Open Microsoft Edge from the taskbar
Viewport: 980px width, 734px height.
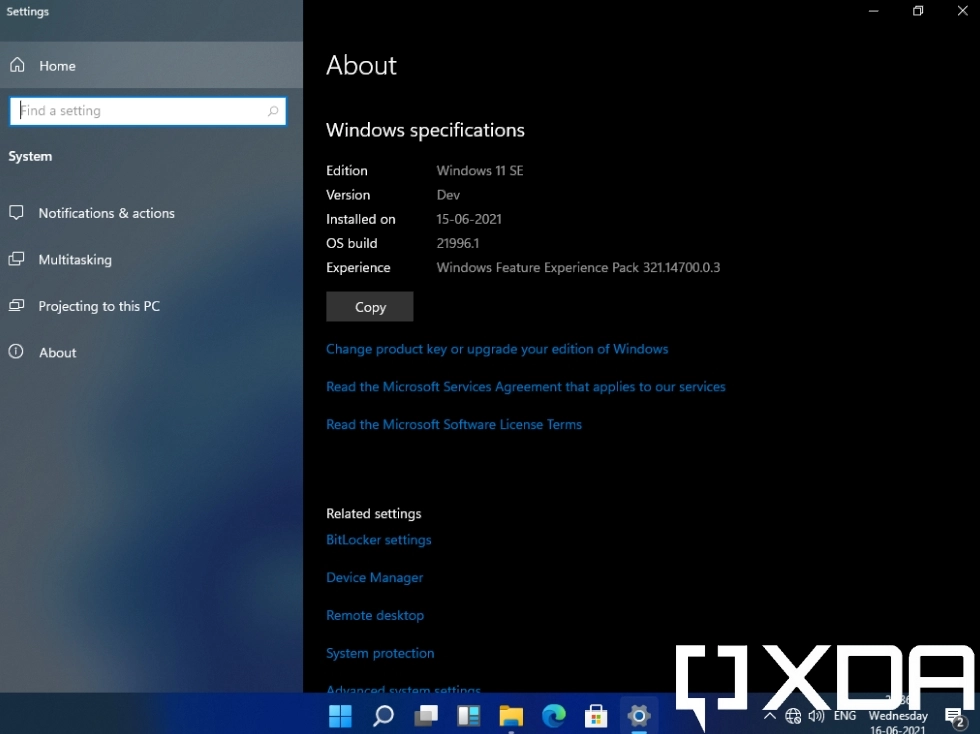tap(553, 716)
